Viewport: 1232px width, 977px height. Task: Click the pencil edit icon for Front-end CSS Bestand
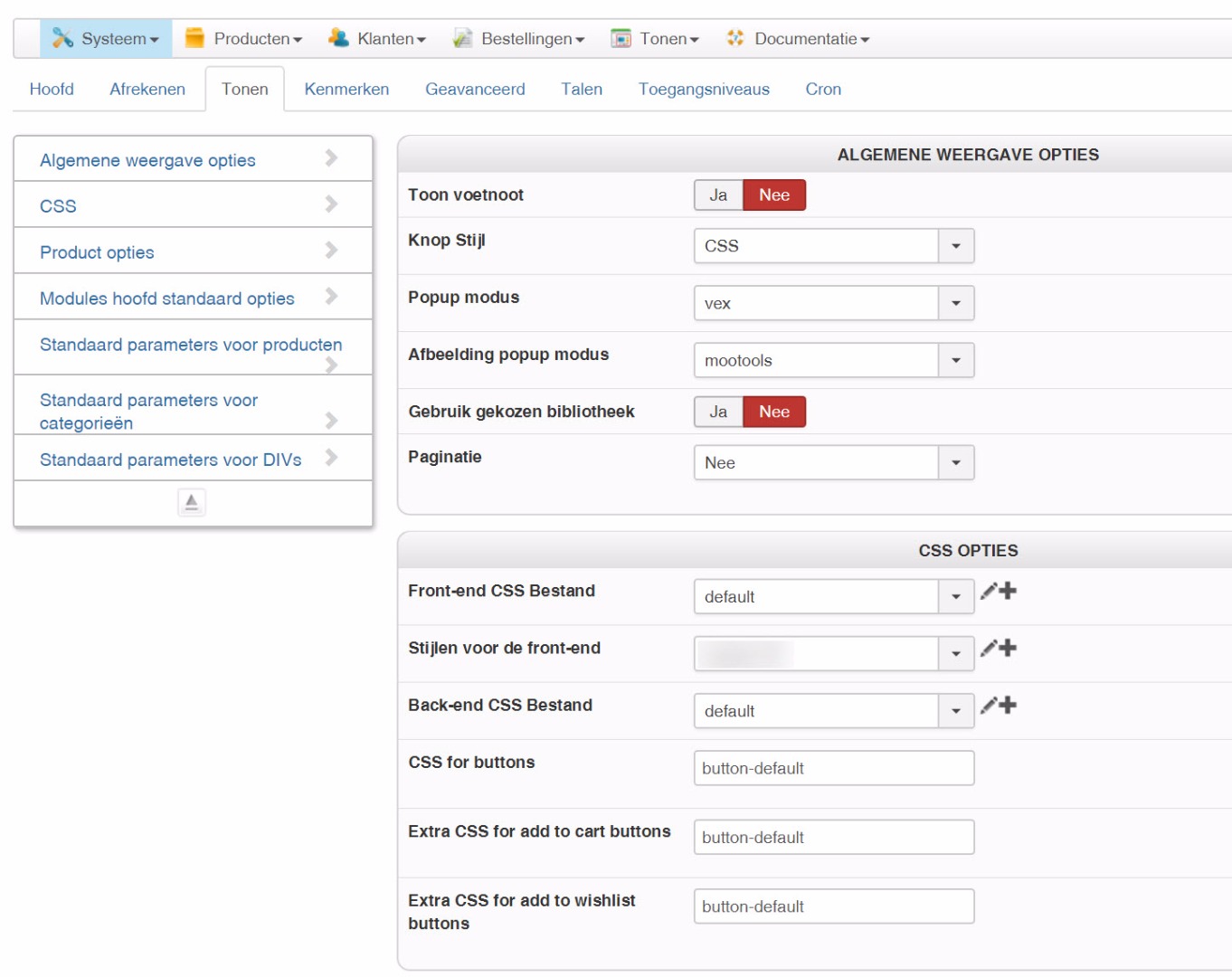tap(989, 592)
